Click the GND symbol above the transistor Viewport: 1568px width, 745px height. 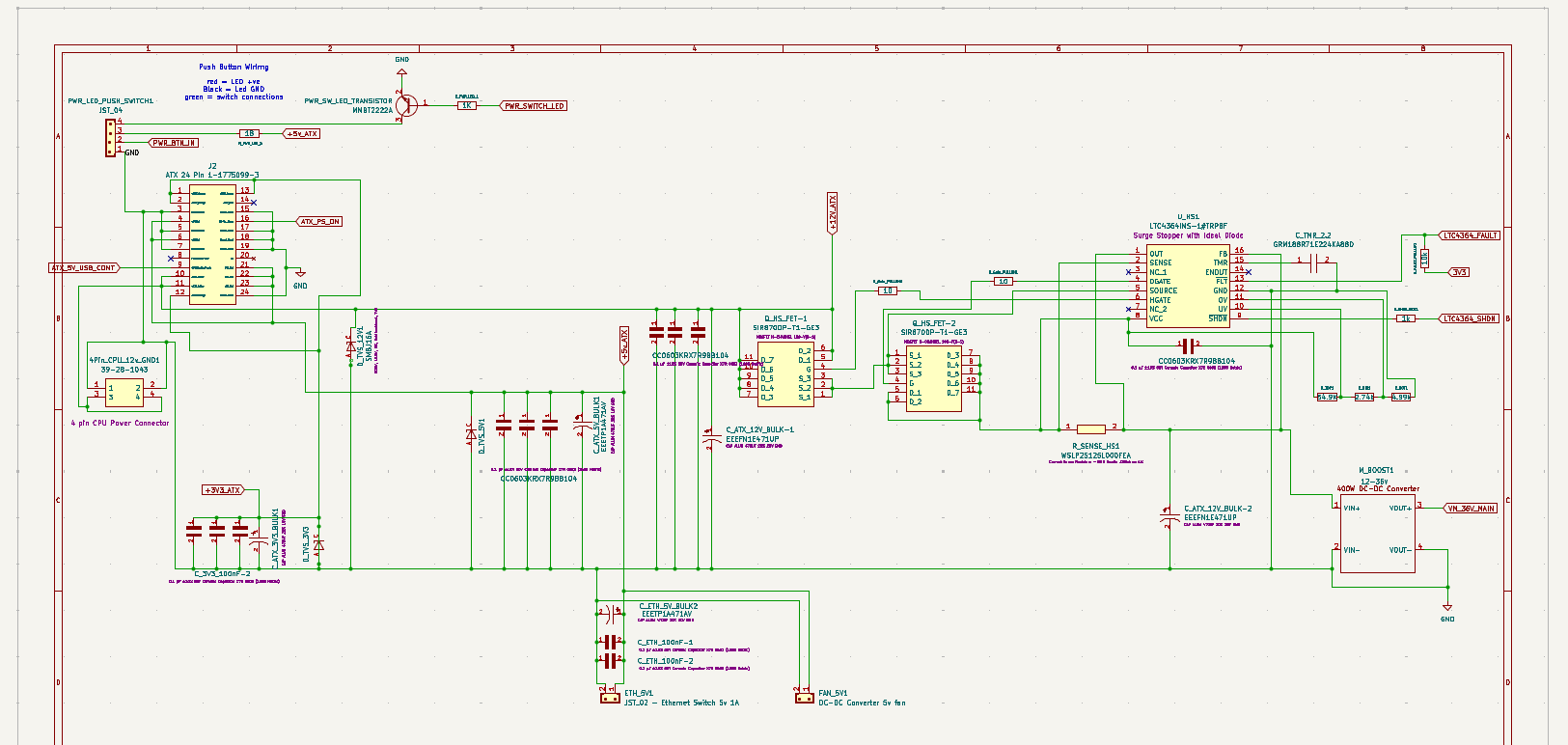coord(402,69)
